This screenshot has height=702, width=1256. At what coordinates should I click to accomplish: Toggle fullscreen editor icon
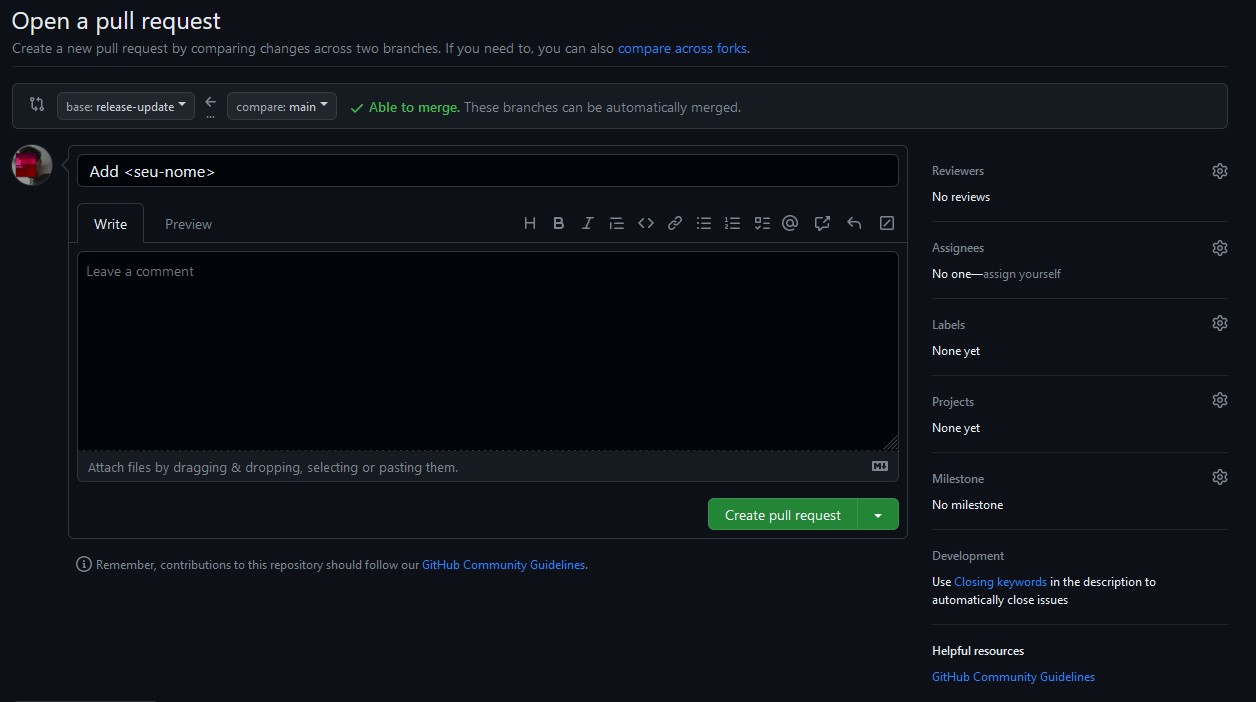click(887, 223)
